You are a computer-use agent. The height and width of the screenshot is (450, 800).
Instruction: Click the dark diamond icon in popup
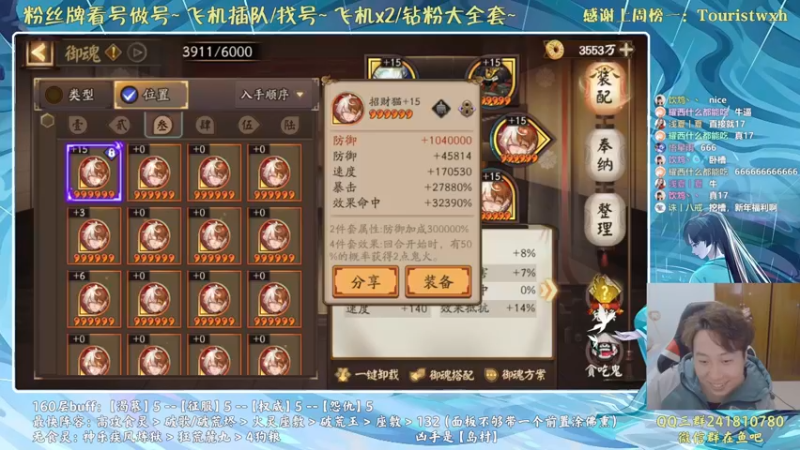441,108
